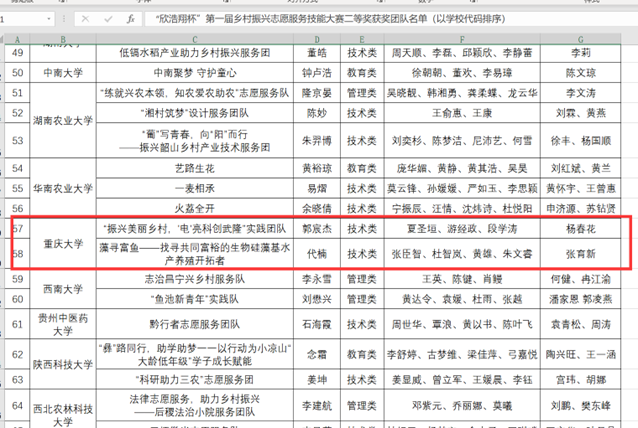Select the 华南农业大学 merged cell
Image resolution: width=638 pixels, height=428 pixels.
click(x=64, y=187)
